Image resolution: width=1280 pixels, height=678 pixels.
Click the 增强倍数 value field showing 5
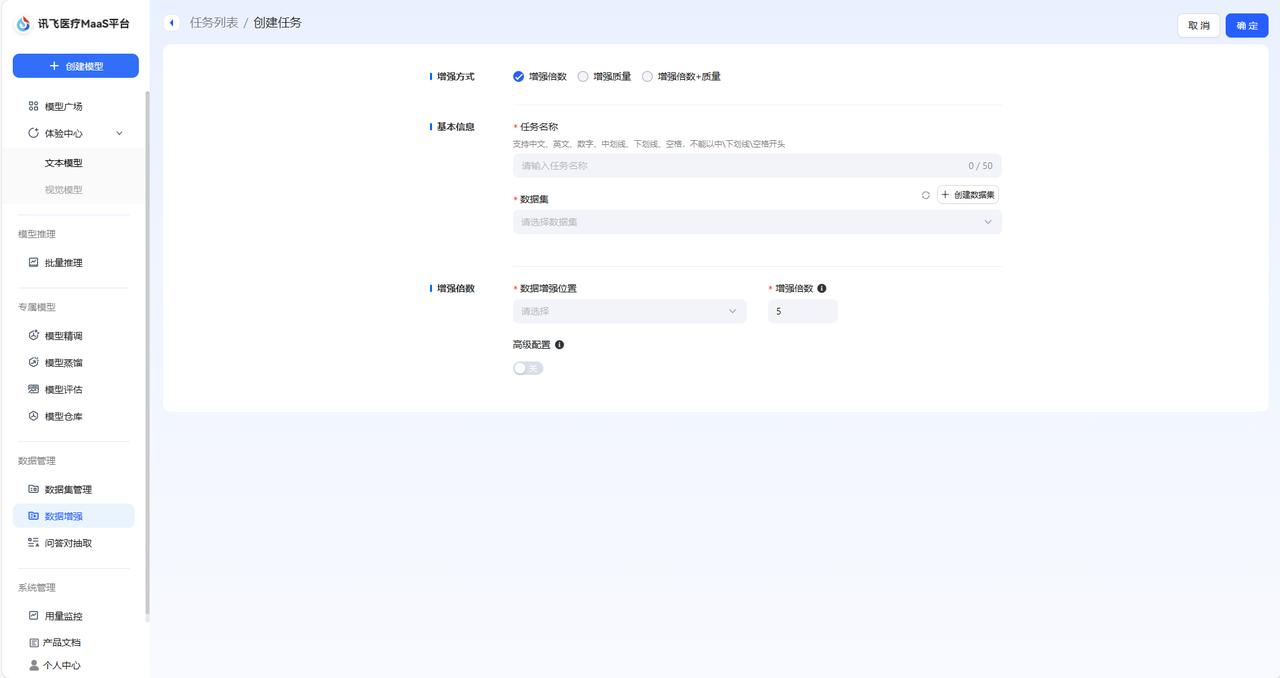pos(803,311)
